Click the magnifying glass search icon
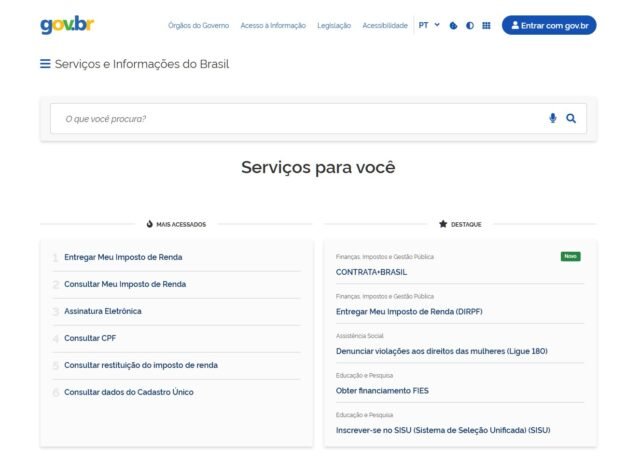 [x=571, y=118]
